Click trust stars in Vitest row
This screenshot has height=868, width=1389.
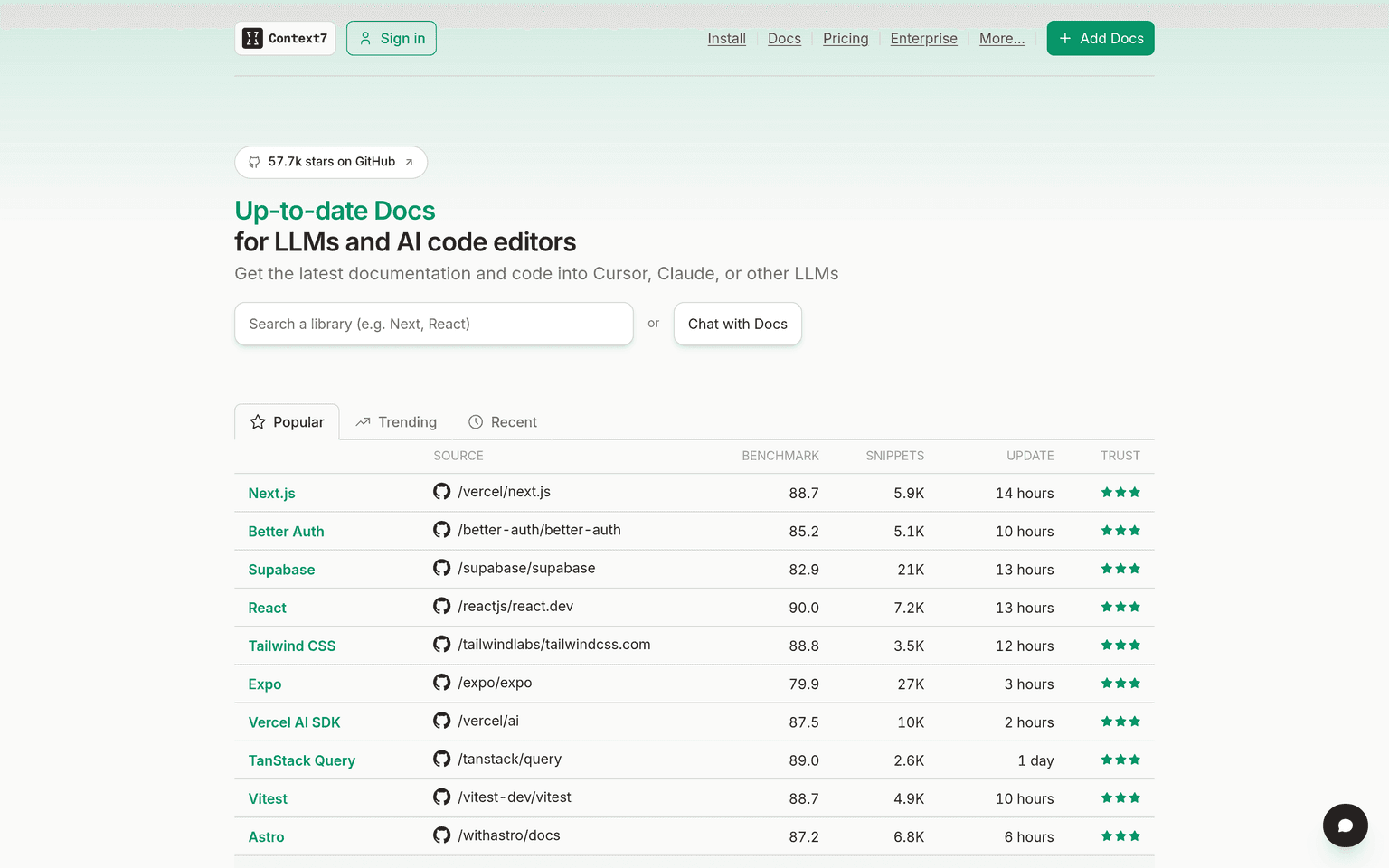pyautogui.click(x=1120, y=797)
